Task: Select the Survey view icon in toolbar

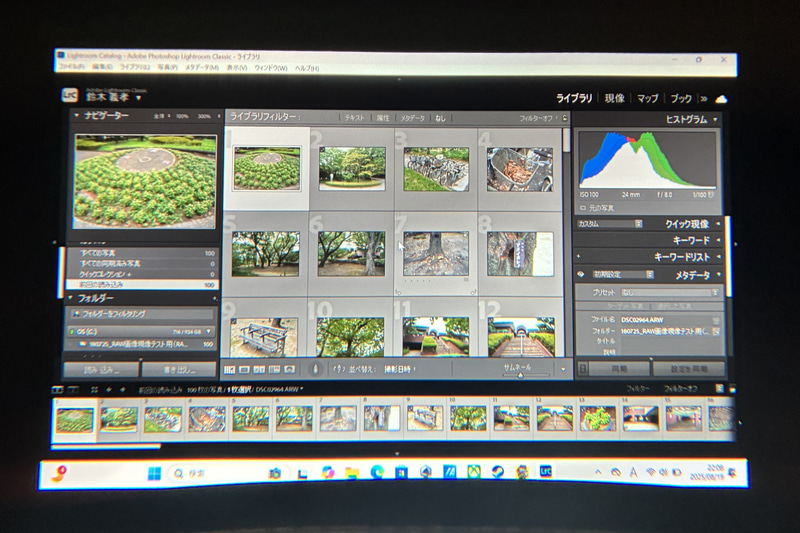Action: [274, 369]
